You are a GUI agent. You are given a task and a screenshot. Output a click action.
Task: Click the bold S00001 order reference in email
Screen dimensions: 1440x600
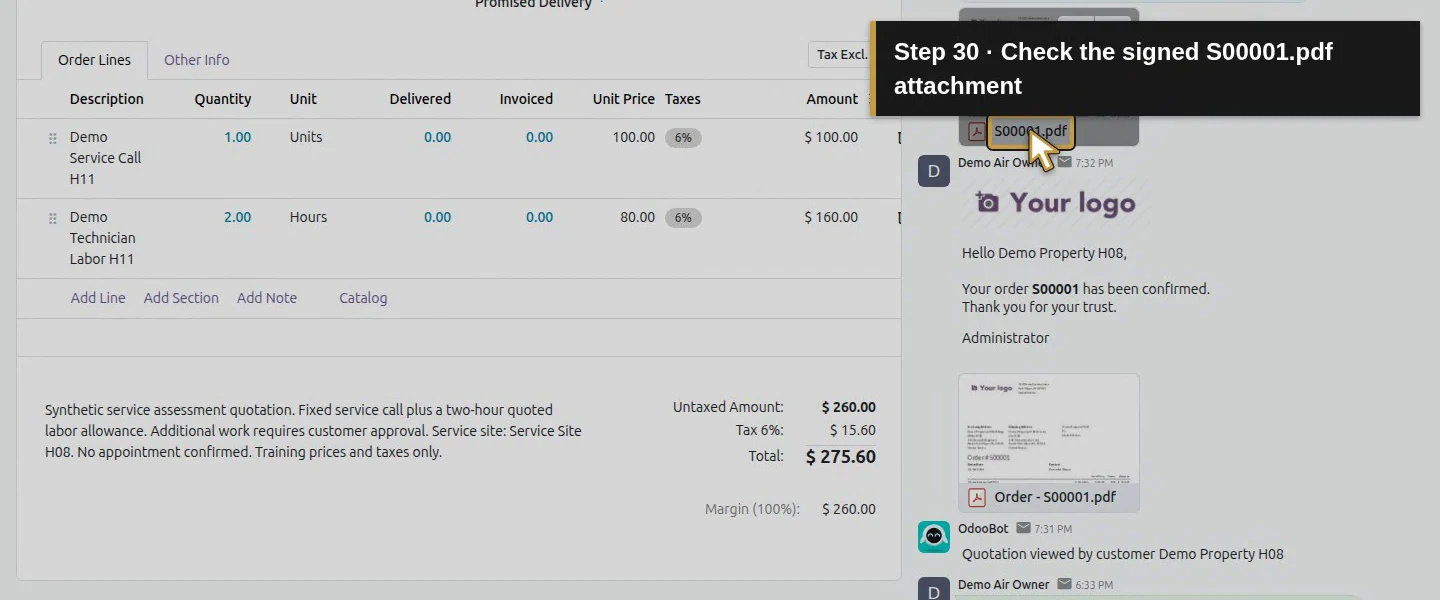(1056, 289)
